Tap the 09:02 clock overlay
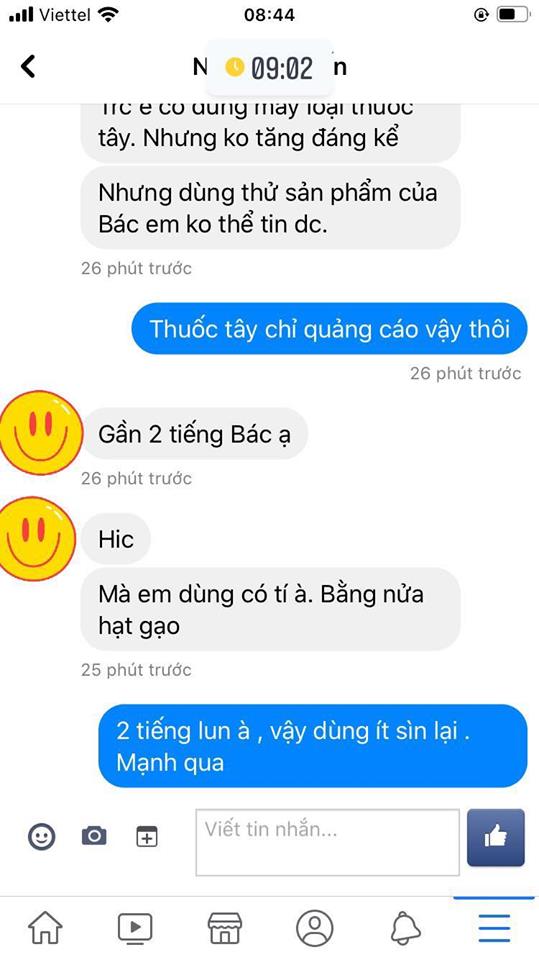The image size is (539, 960). [270, 67]
